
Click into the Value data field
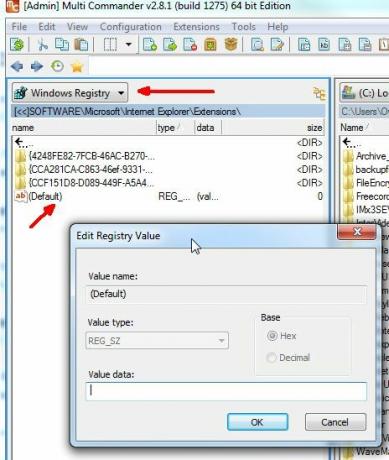pos(226,391)
